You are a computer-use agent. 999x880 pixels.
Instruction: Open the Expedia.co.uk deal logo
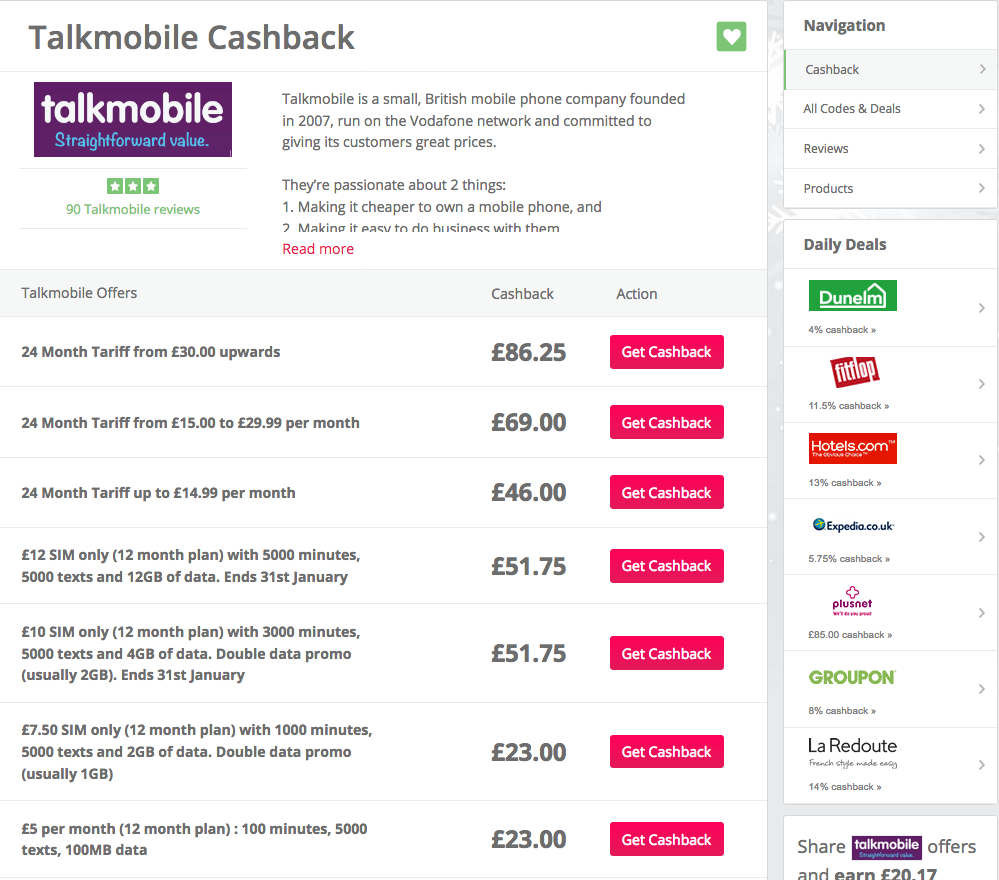point(853,525)
